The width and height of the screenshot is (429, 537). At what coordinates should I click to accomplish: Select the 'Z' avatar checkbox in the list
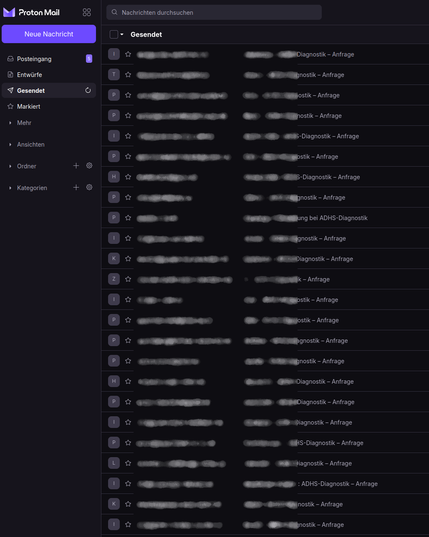tap(114, 279)
